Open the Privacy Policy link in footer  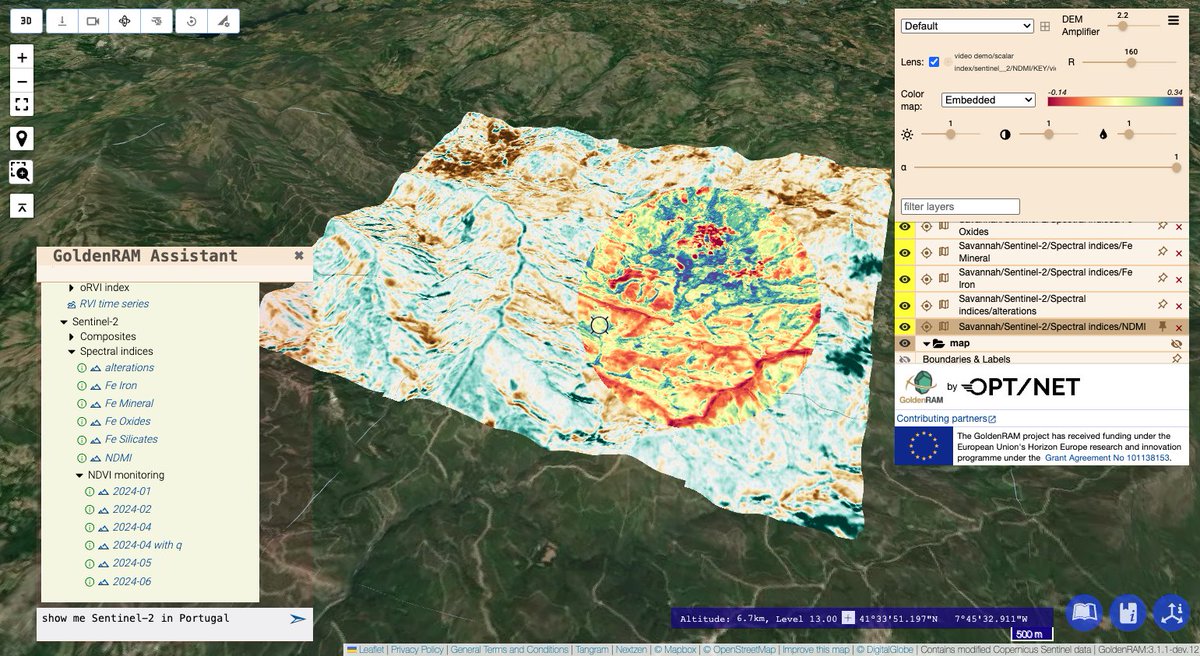pyautogui.click(x=420, y=649)
